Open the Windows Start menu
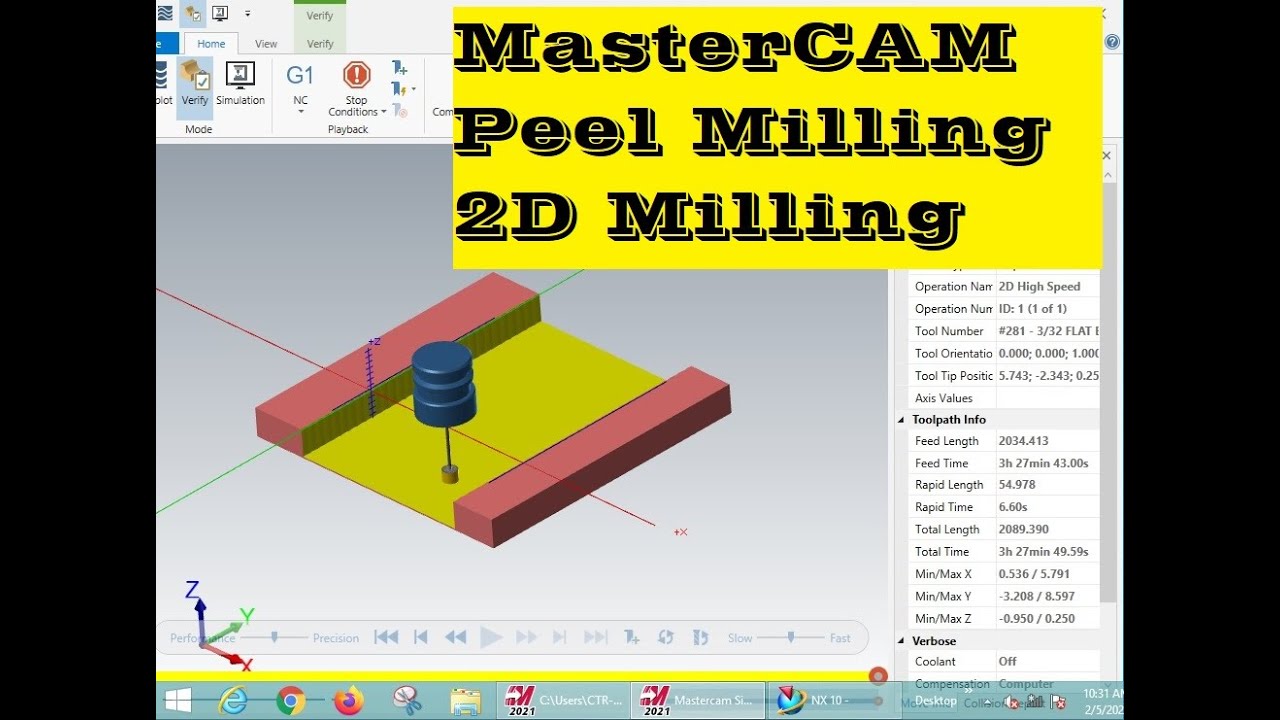The width and height of the screenshot is (1280, 720). [x=178, y=700]
